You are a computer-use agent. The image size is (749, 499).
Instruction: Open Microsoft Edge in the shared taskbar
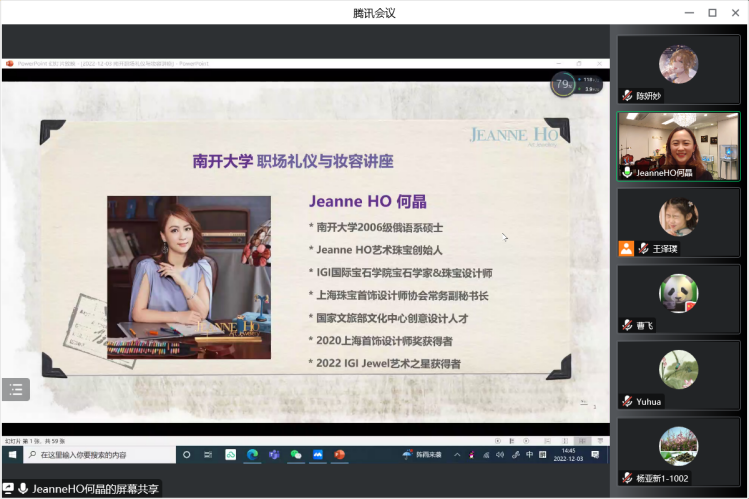tap(252, 454)
